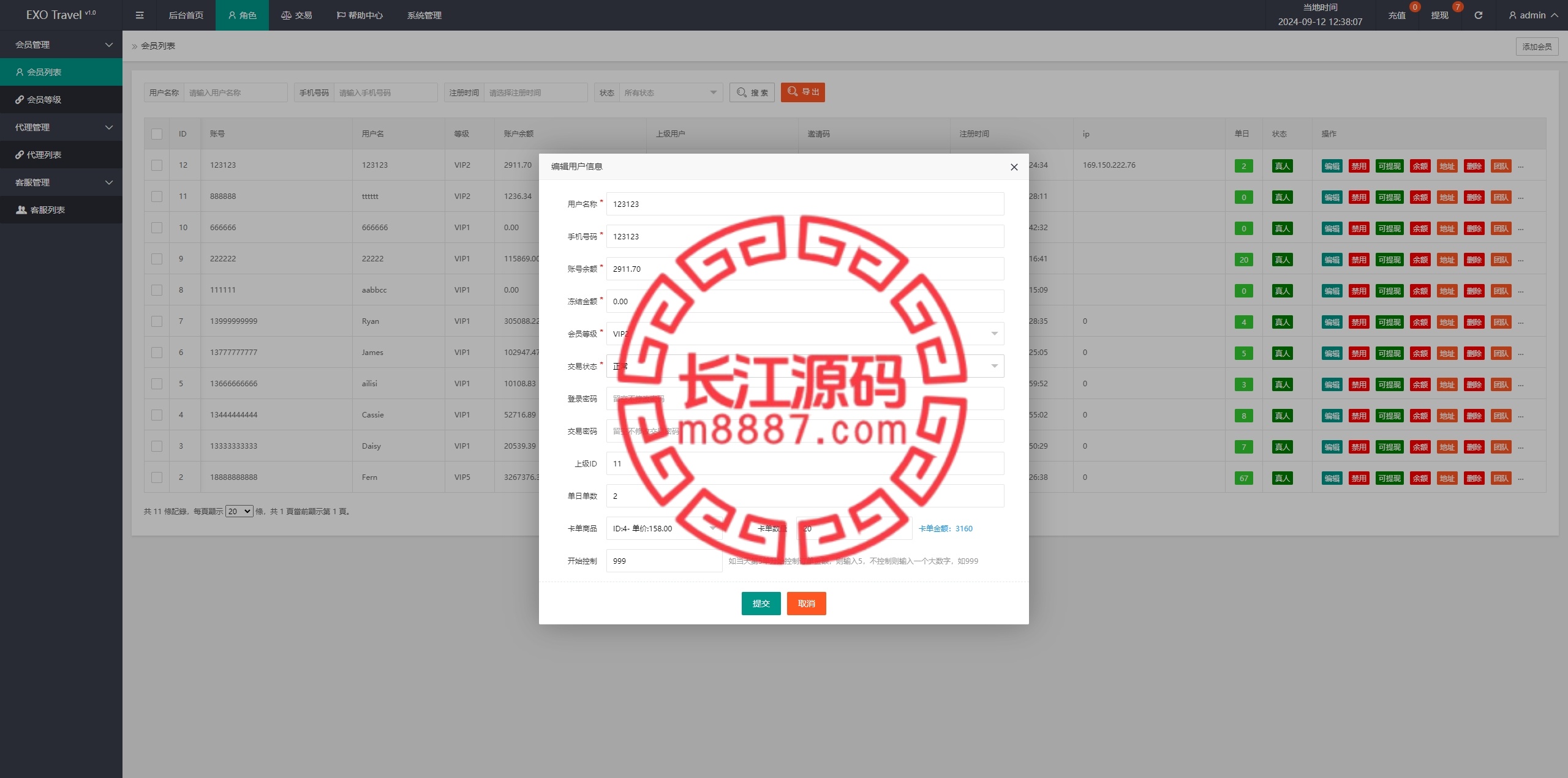Click the 搜索 search button
This screenshot has width=1568, height=778.
tap(752, 92)
